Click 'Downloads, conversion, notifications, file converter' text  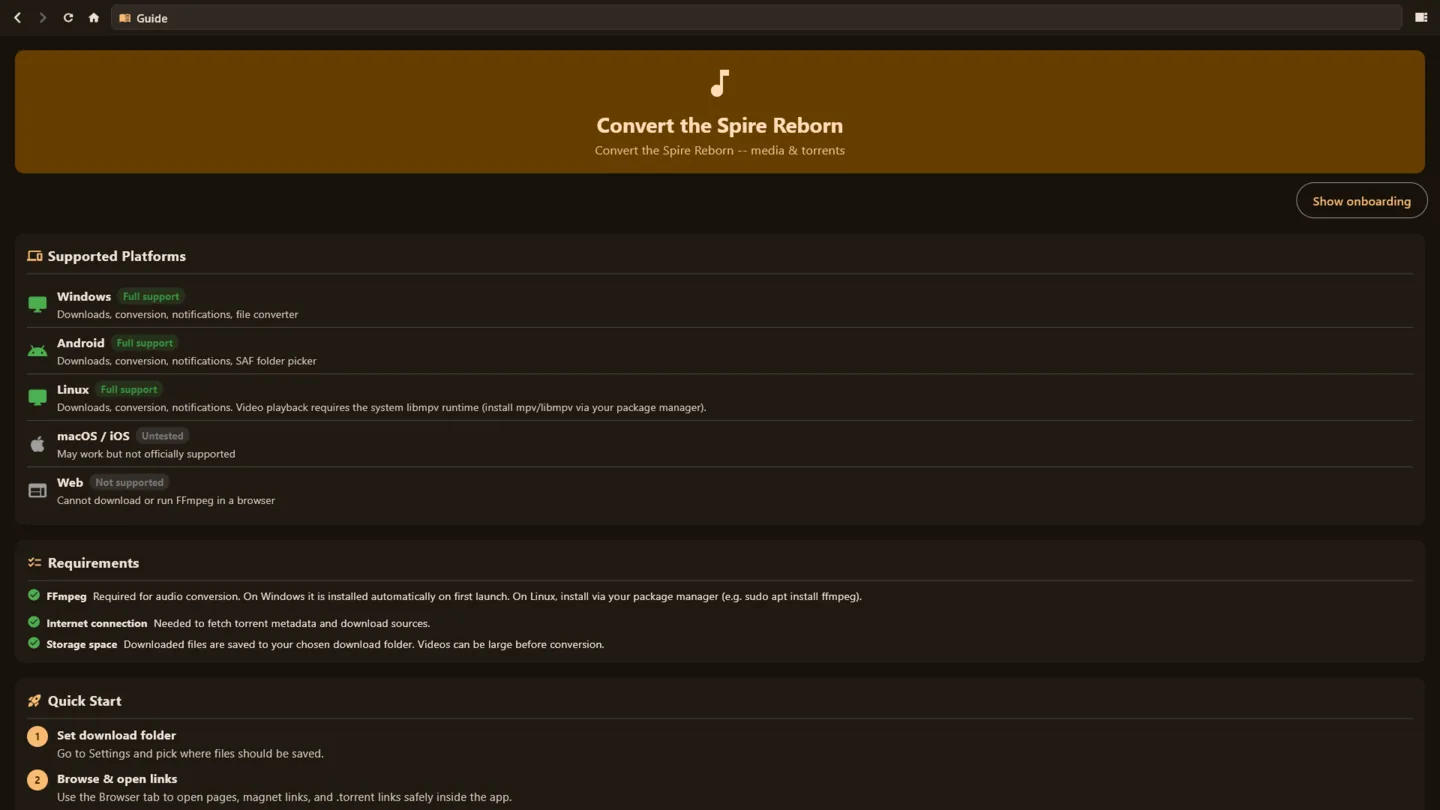point(177,314)
